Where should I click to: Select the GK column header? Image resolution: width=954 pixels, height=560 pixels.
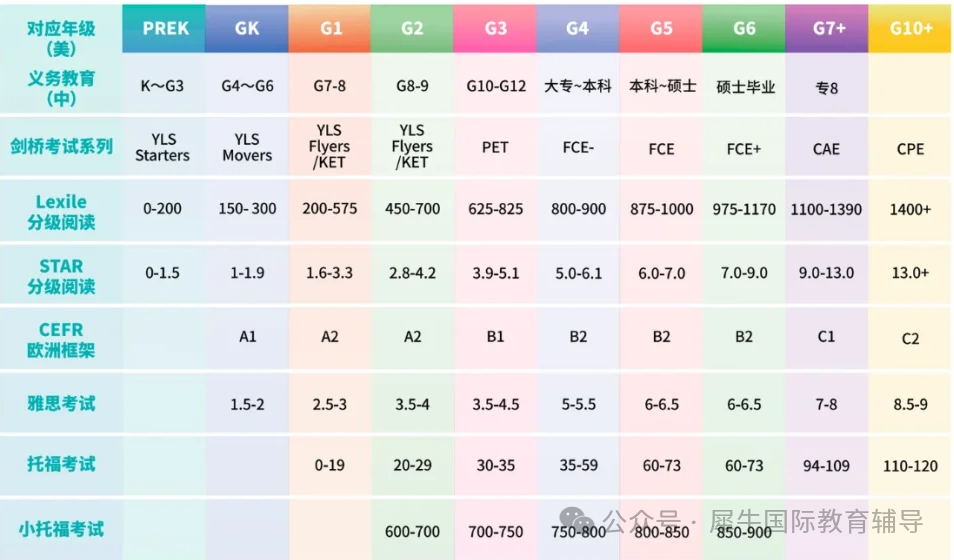247,28
